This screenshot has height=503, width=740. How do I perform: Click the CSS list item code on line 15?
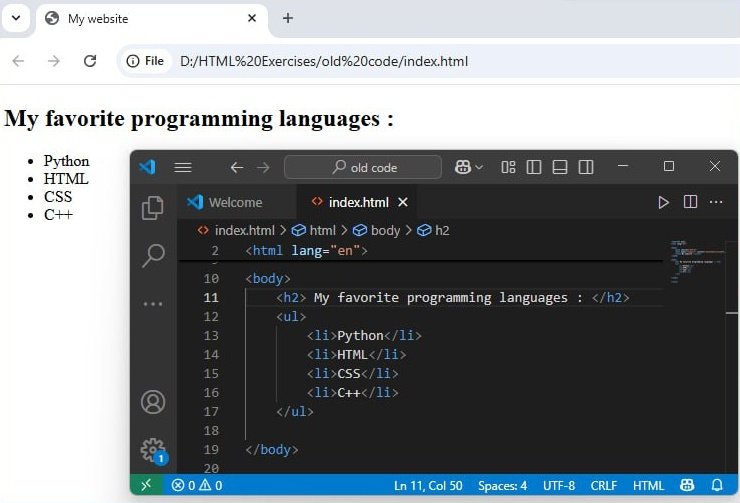pyautogui.click(x=353, y=374)
